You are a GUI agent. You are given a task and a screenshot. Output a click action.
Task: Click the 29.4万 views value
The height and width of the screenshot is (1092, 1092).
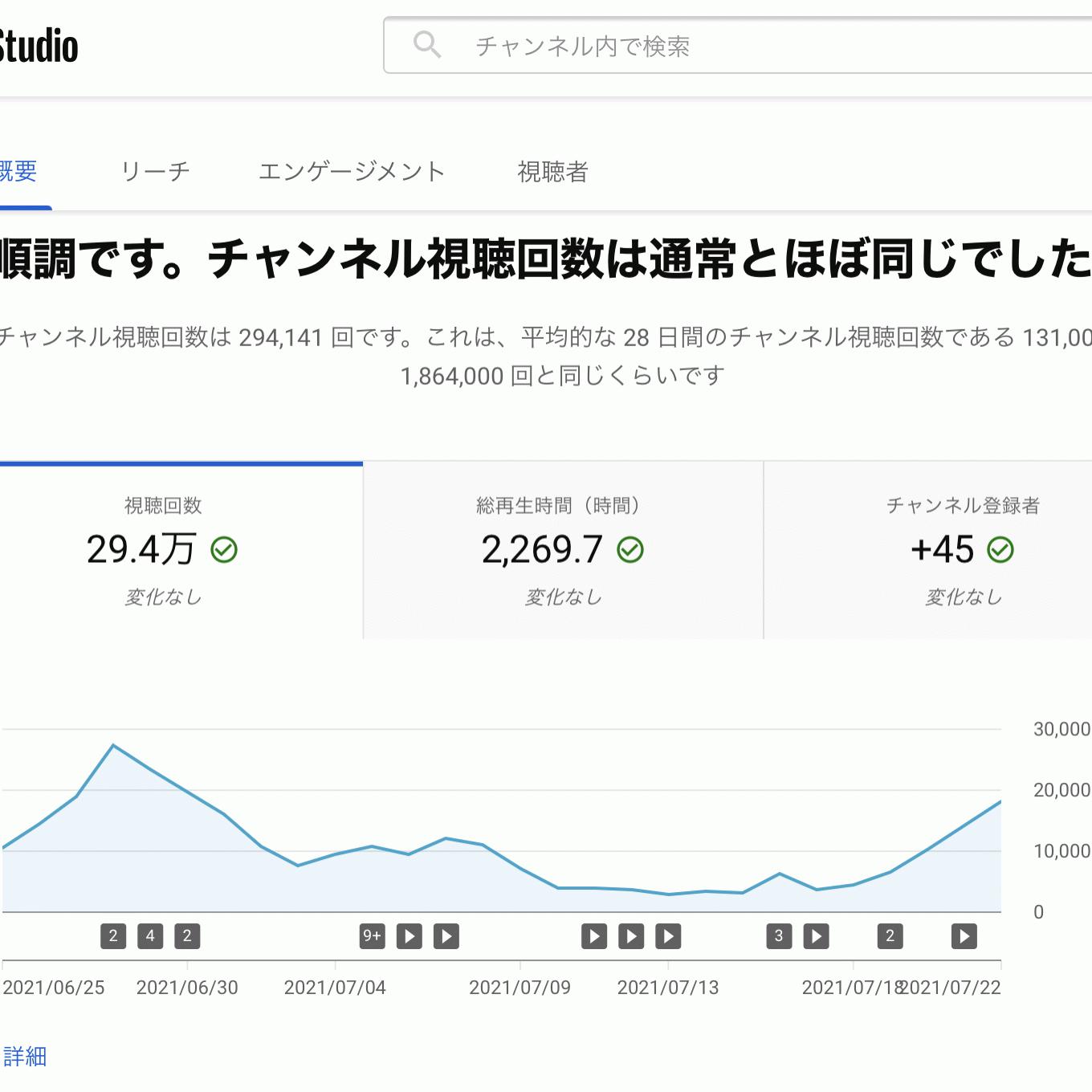pos(141,550)
